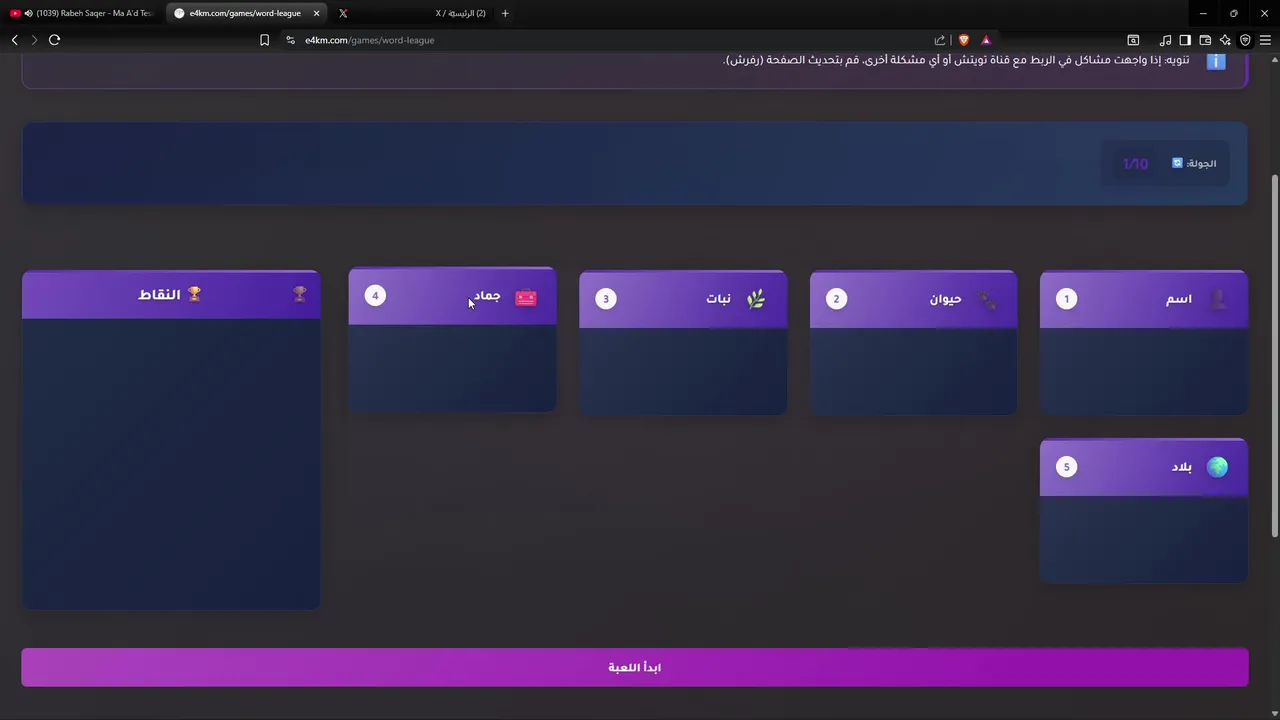This screenshot has width=1280, height=720.
Task: Click the النقاط points panel title
Action: tap(160, 295)
